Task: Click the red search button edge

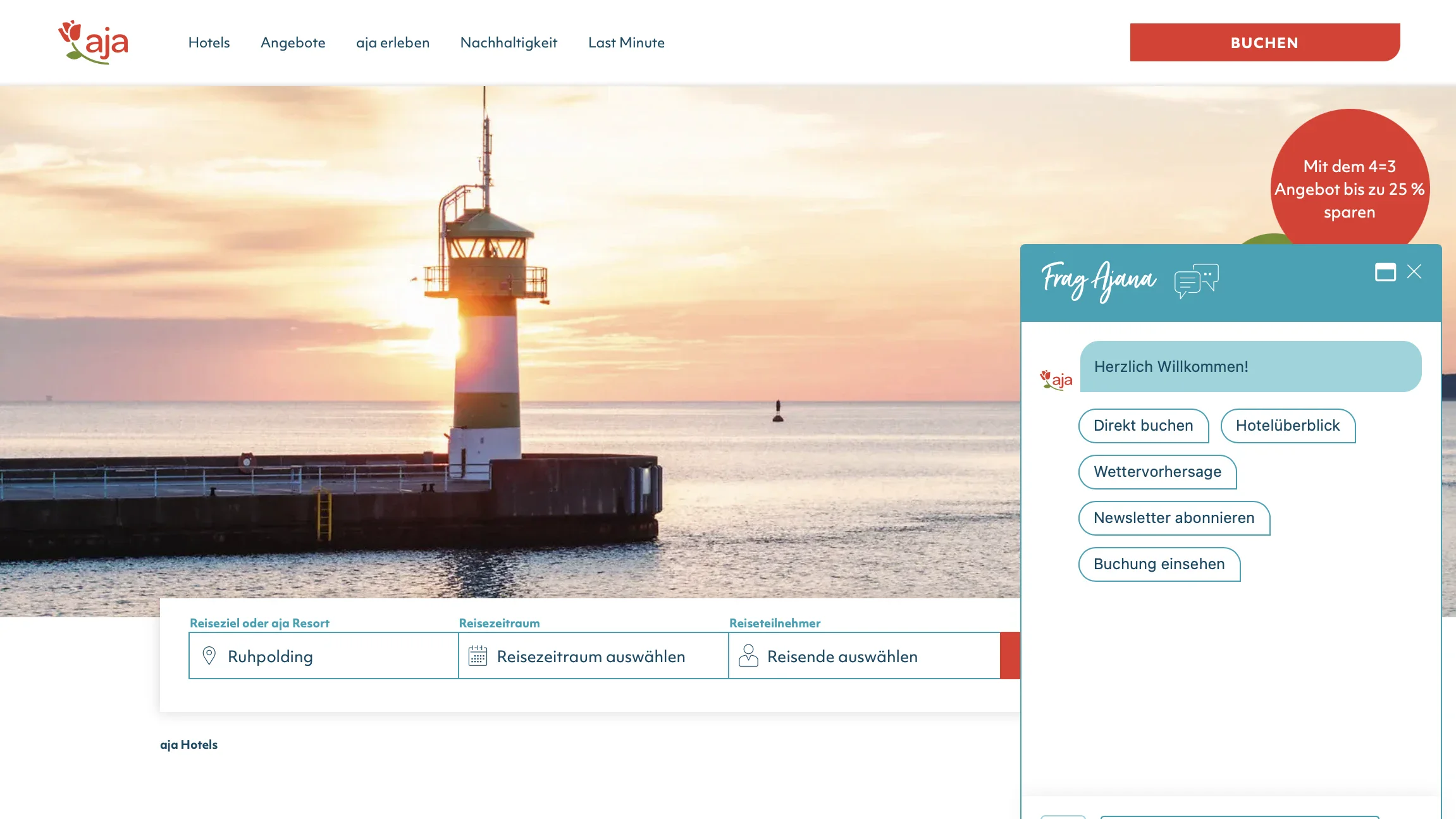Action: click(1010, 656)
